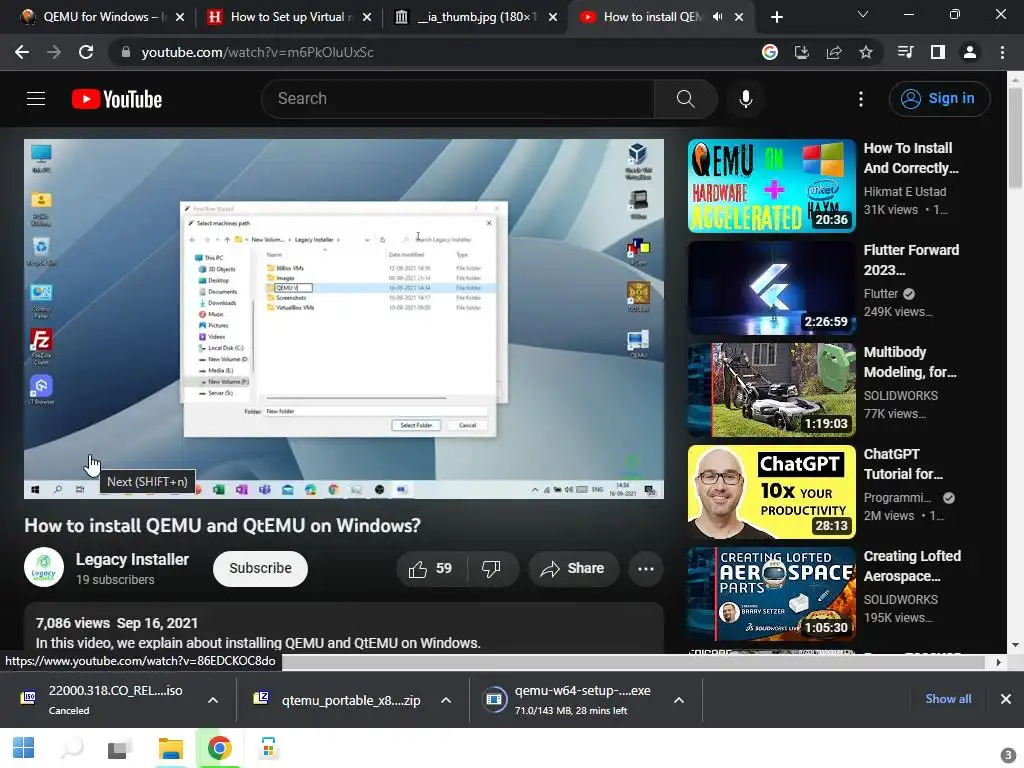Expand options for 22000.318.CO_REL iso download
The image size is (1024, 768).
(213, 700)
